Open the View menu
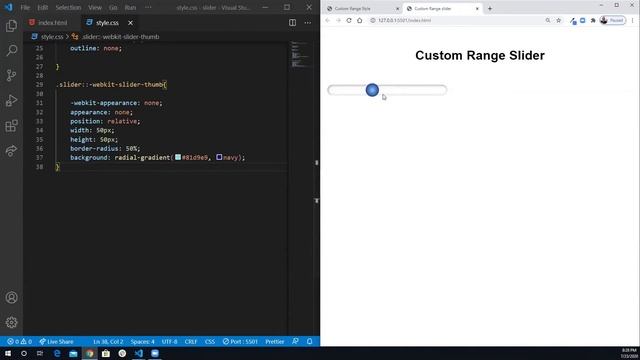Screen dimensions: 640x360 95,7
